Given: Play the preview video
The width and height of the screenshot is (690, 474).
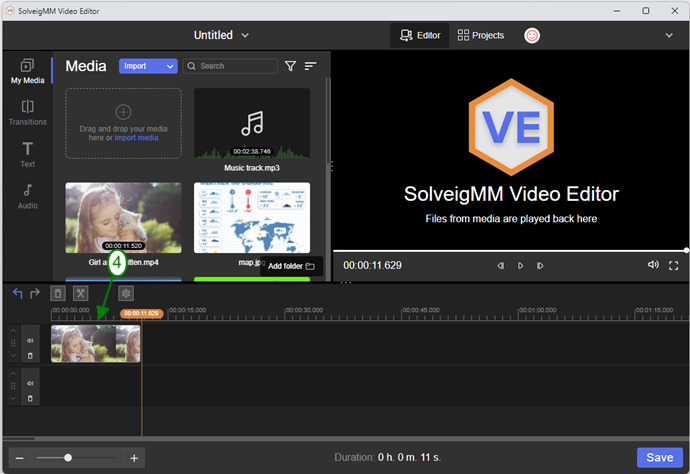Looking at the screenshot, I should [520, 266].
